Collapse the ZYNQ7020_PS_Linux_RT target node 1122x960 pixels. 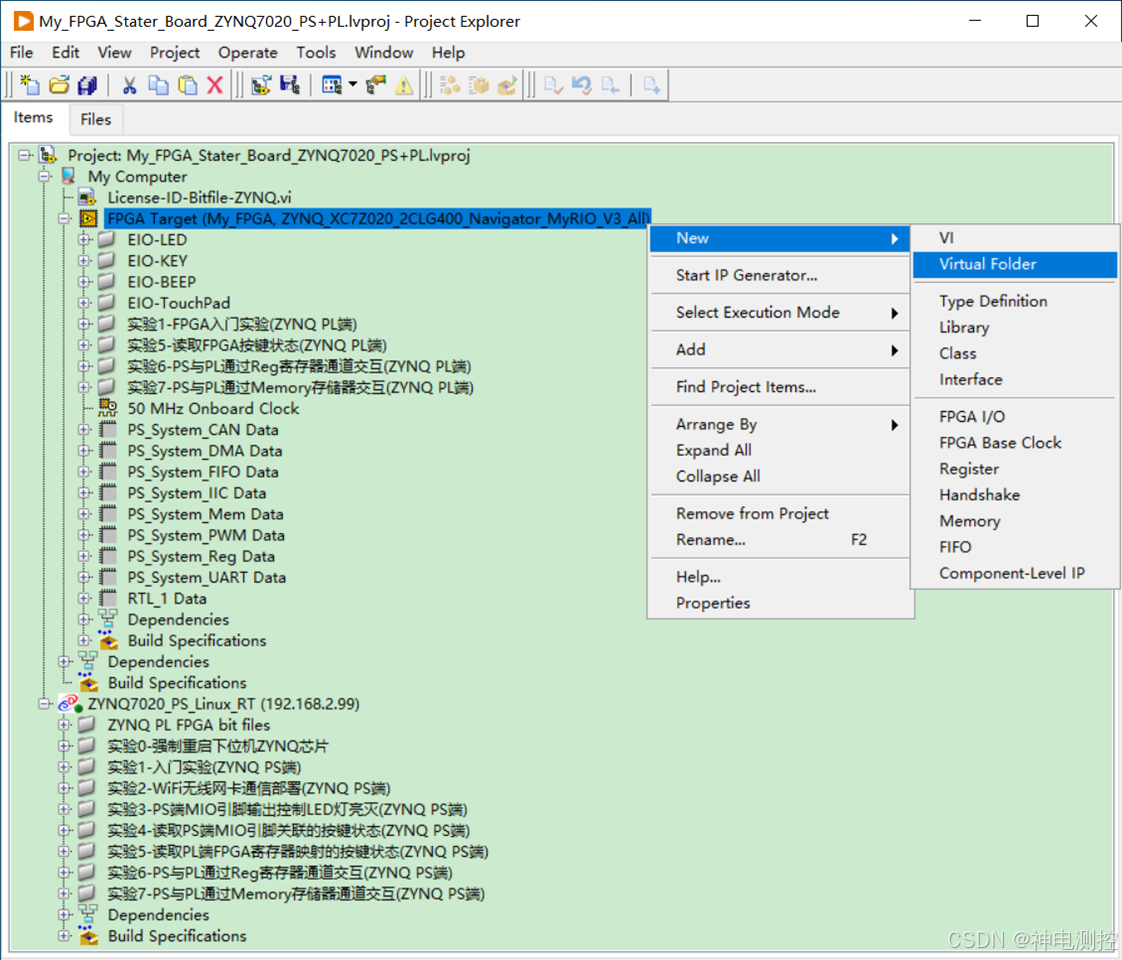point(44,704)
